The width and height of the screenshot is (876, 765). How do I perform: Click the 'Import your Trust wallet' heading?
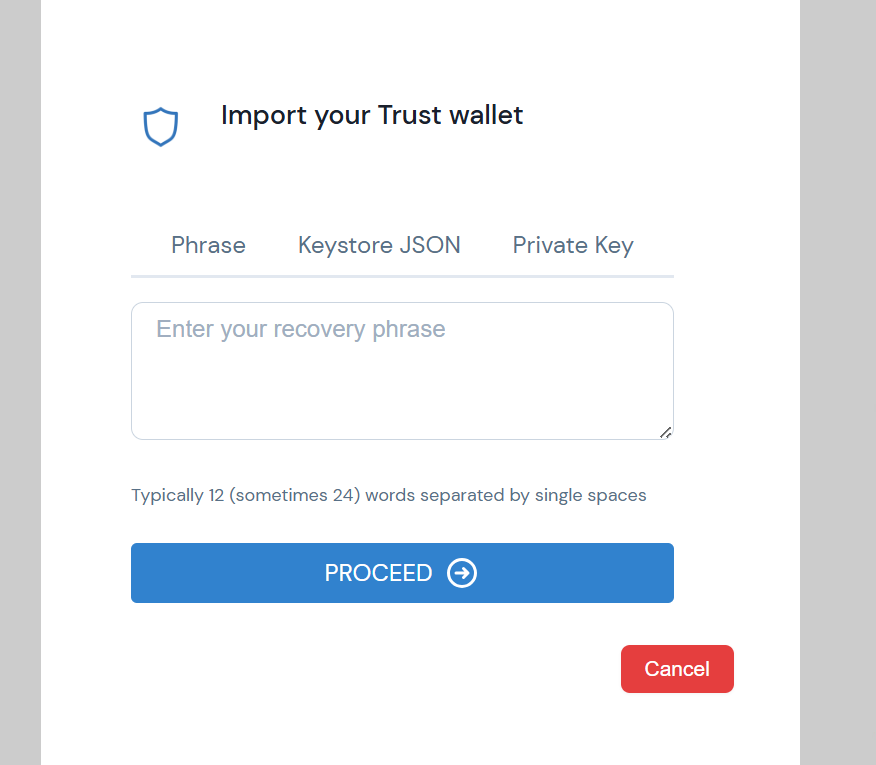pos(372,115)
